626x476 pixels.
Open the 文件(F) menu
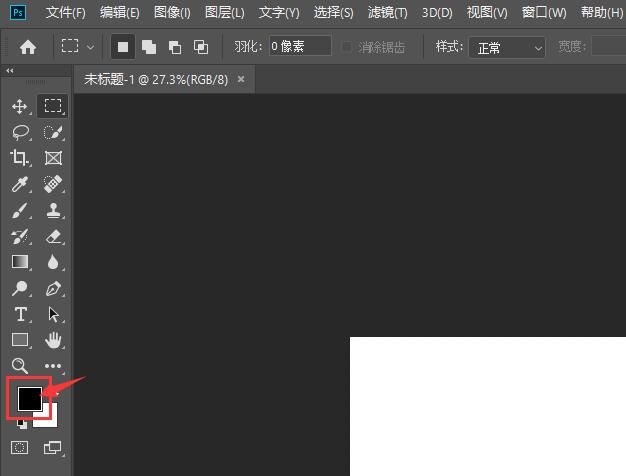[x=65, y=13]
